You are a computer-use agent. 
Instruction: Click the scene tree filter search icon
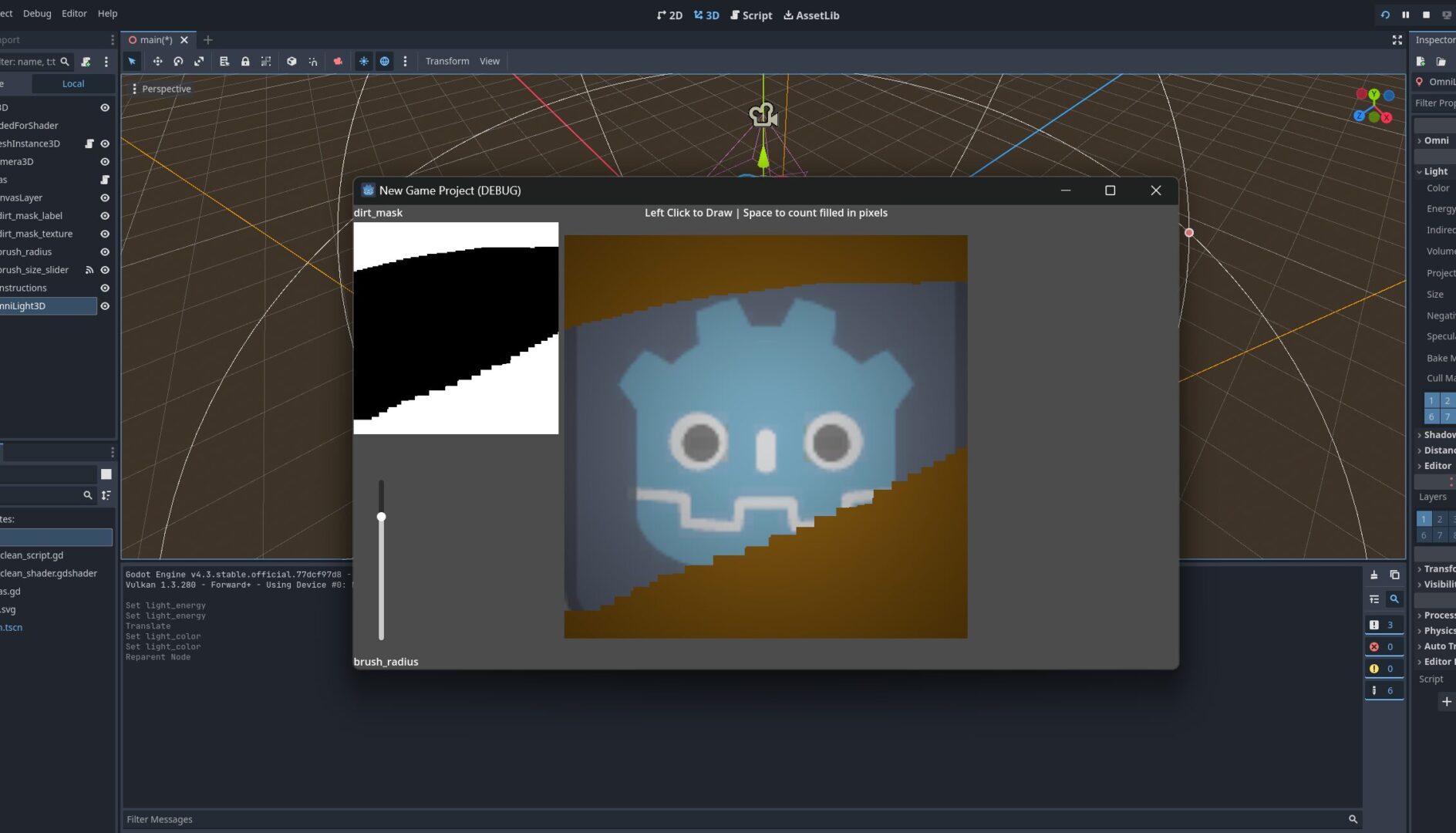65,62
